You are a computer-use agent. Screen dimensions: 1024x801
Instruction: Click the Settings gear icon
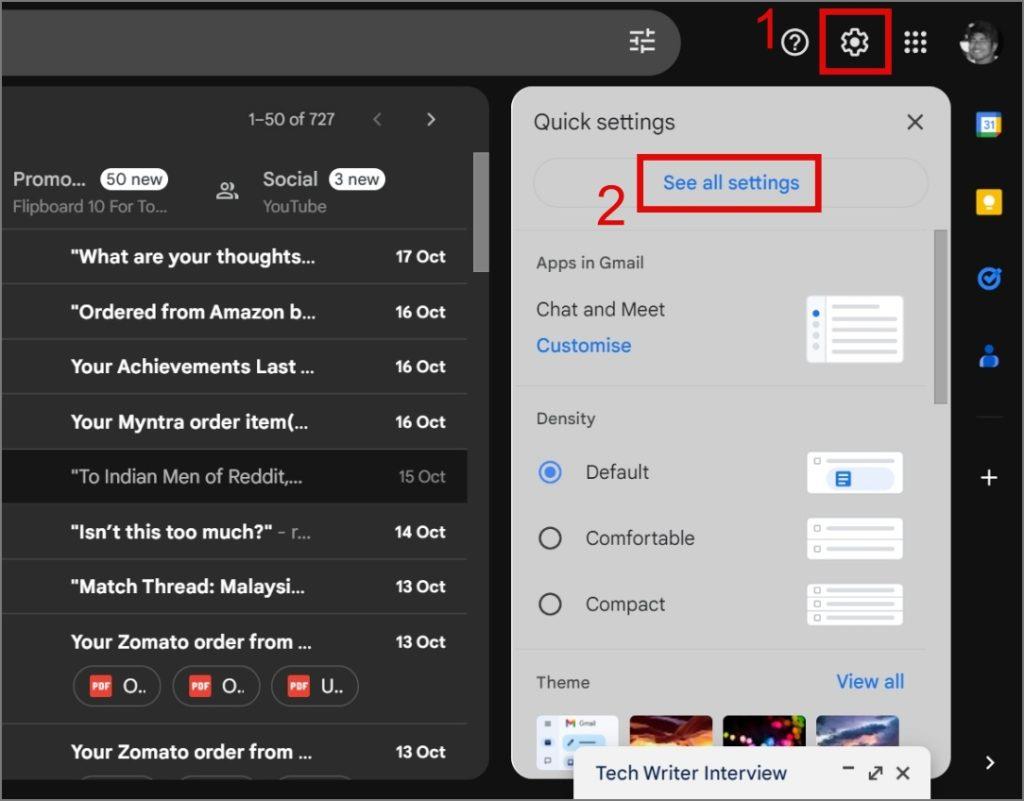[854, 42]
